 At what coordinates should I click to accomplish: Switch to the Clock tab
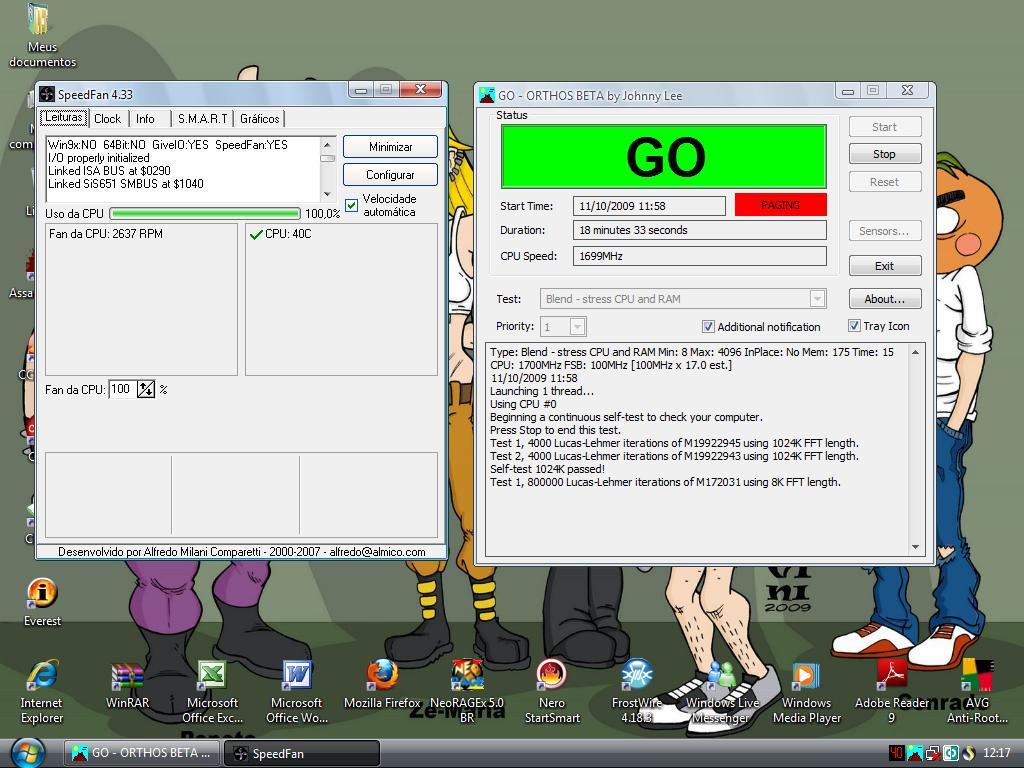coord(107,119)
